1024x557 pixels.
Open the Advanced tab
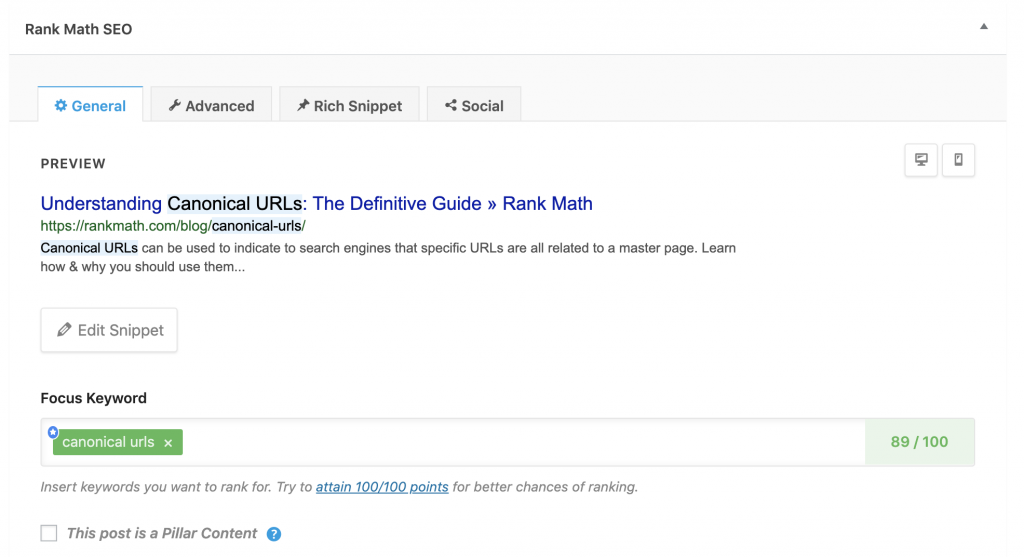(x=211, y=104)
